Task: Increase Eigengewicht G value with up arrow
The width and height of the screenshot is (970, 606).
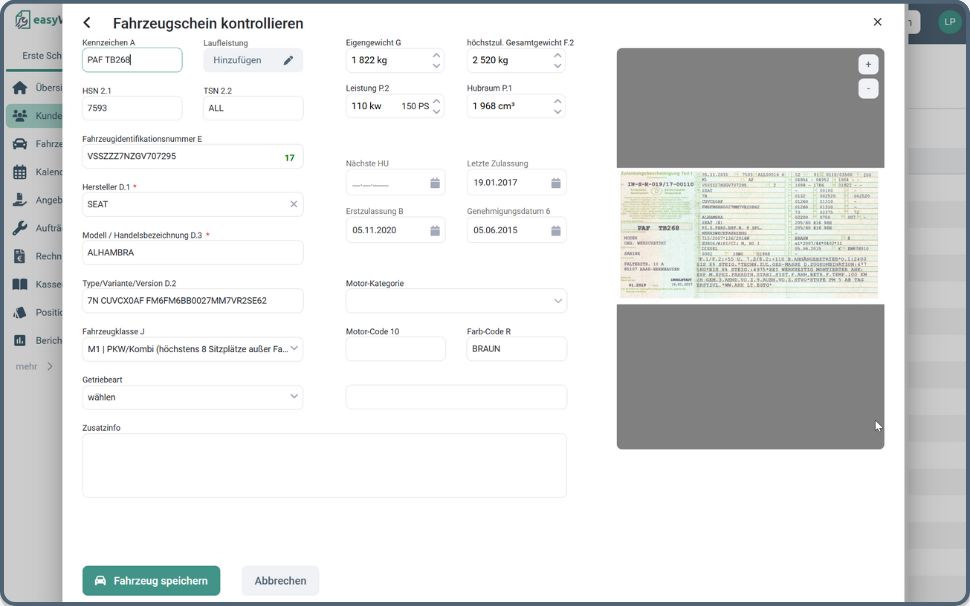Action: point(436,55)
